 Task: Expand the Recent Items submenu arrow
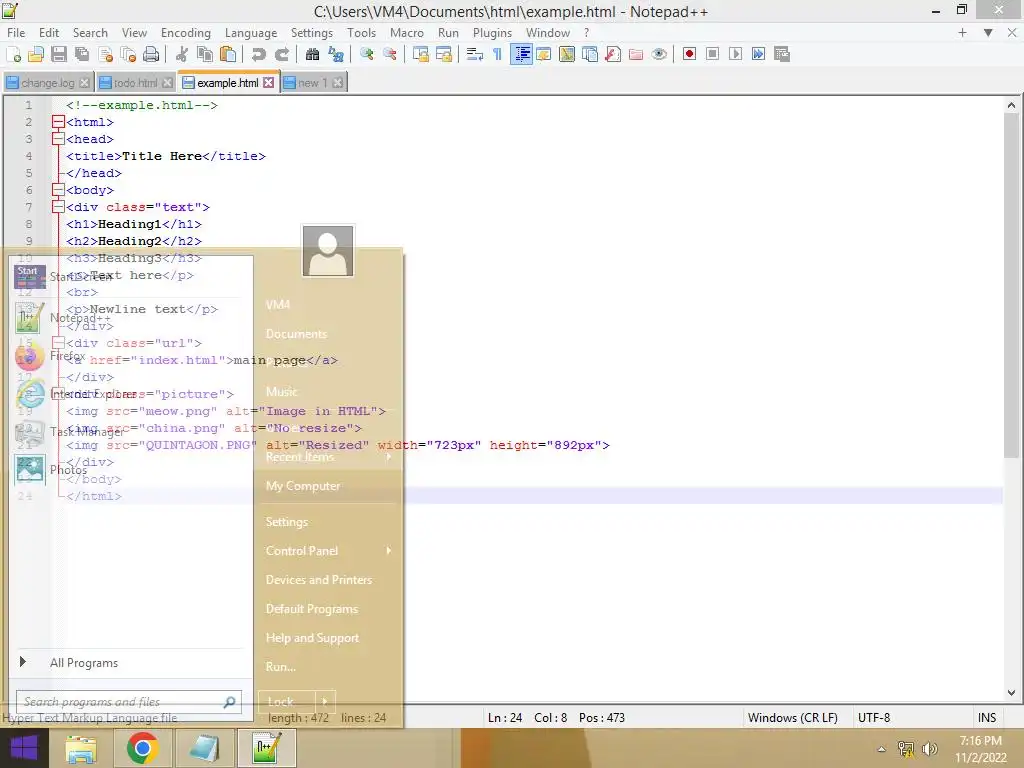click(x=389, y=456)
